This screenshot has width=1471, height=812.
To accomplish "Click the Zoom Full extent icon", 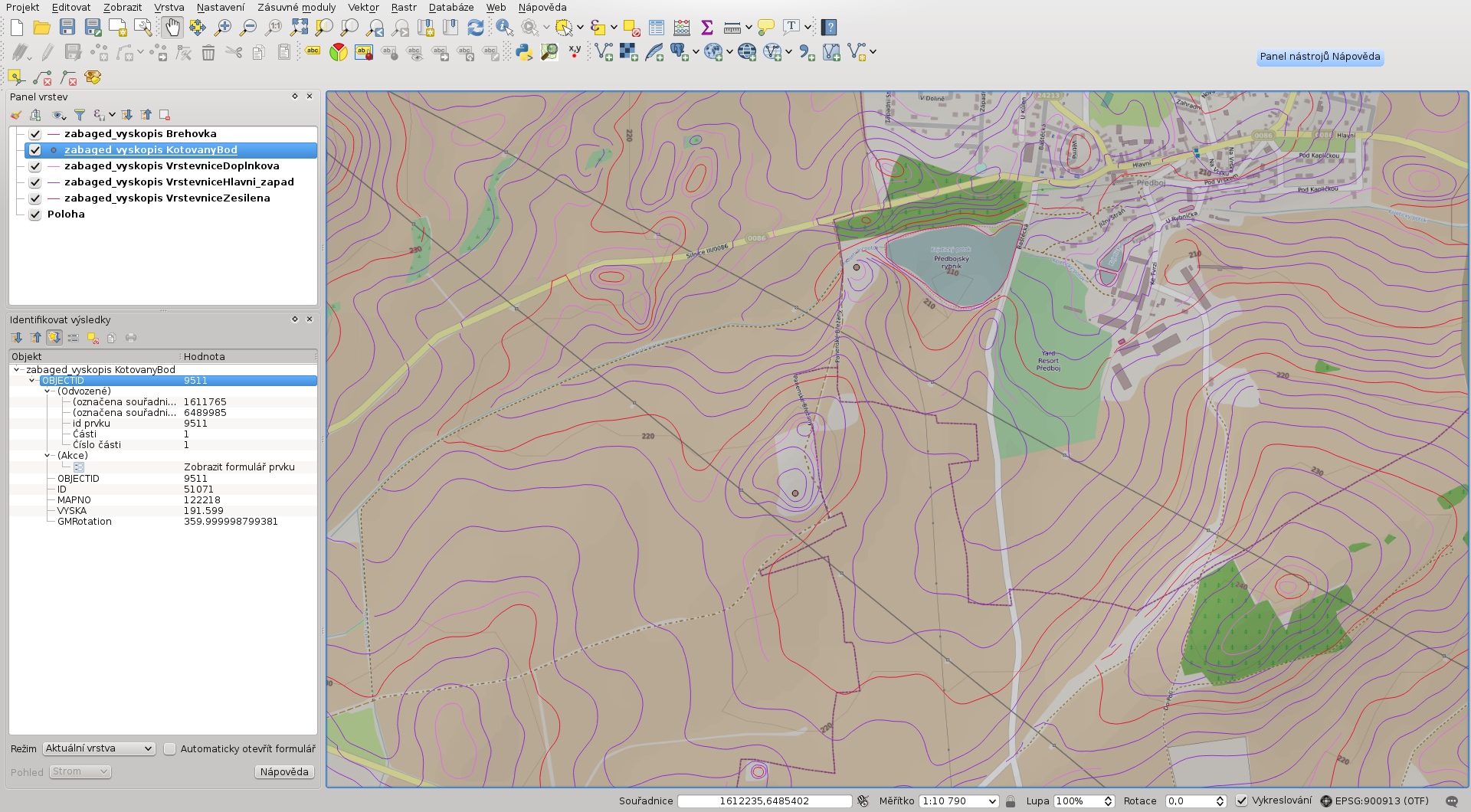I will click(x=299, y=28).
